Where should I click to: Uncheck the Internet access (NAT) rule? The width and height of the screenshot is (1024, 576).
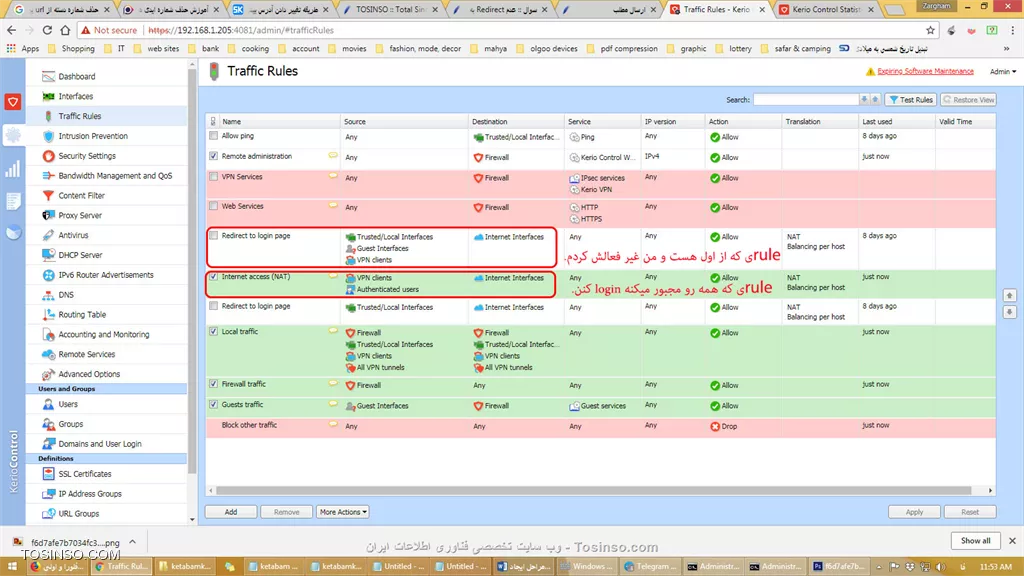[214, 277]
